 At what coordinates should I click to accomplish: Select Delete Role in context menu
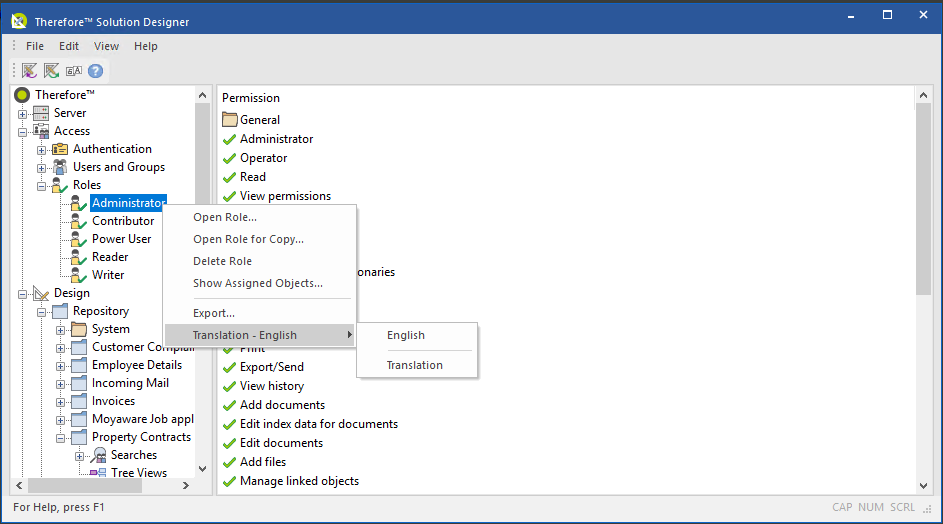point(260,261)
